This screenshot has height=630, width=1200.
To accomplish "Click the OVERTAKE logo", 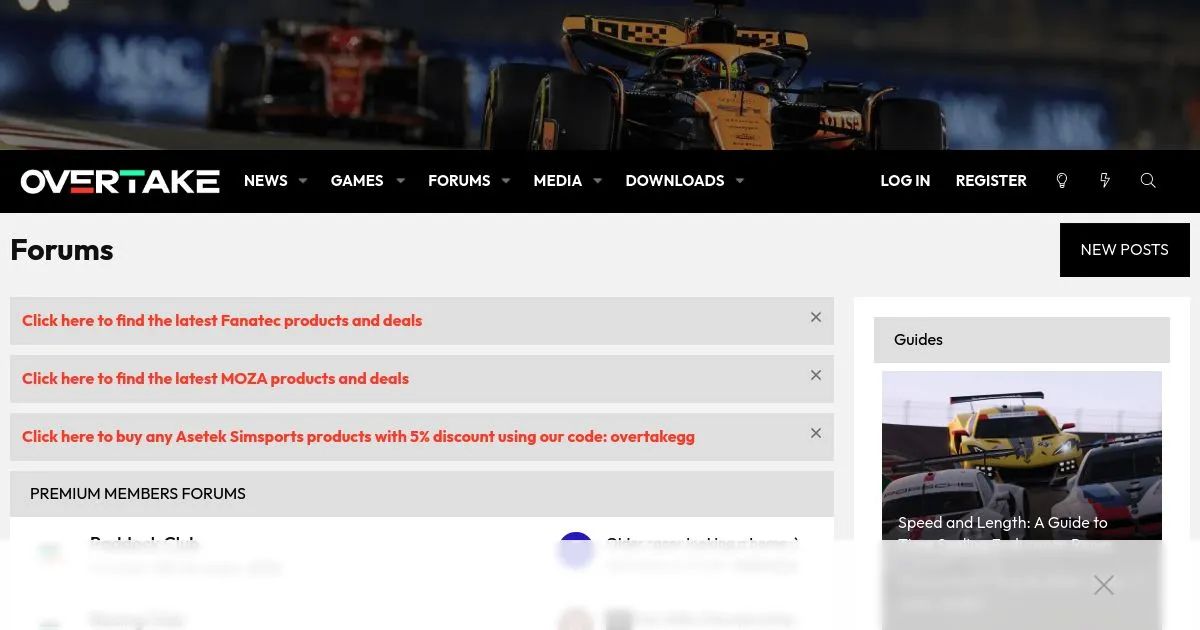I will pos(120,181).
